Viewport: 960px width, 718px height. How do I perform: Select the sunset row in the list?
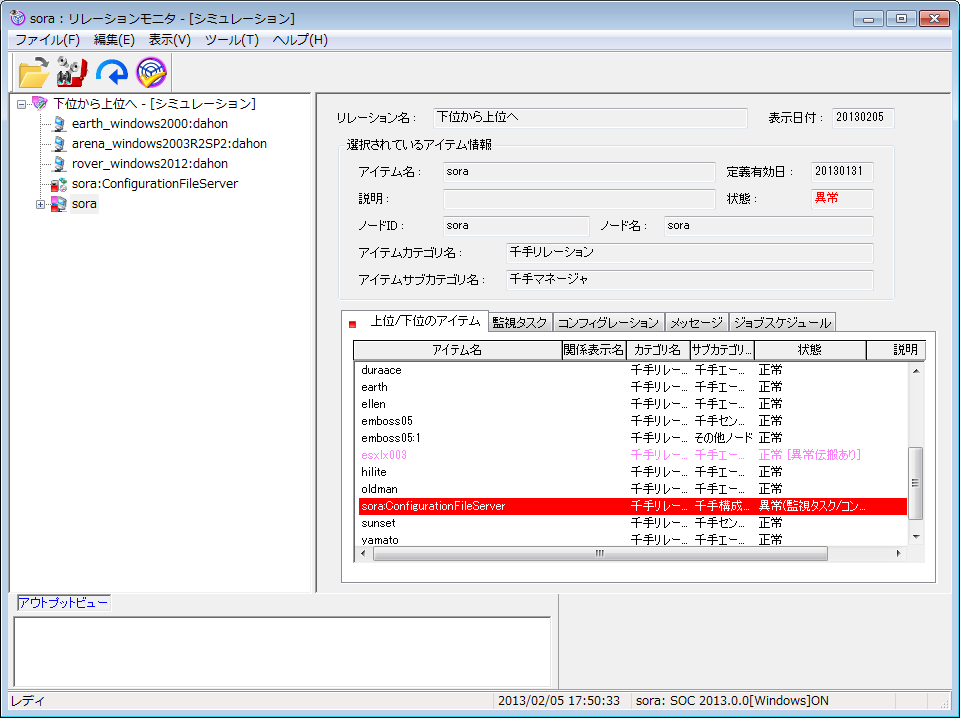click(x=632, y=523)
